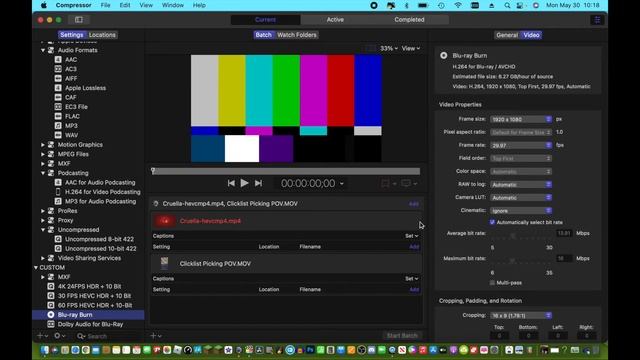Collapse the Audio Formats group
640x360 pixels.
pos(43,50)
